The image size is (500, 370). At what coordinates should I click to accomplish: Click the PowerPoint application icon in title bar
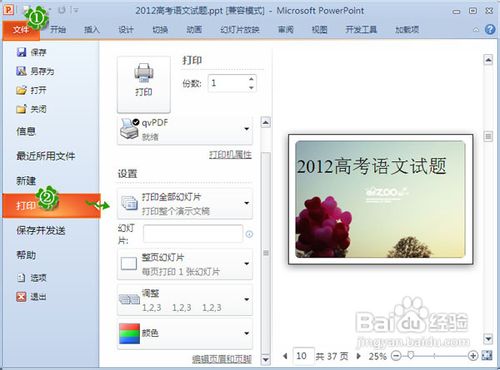point(8,10)
